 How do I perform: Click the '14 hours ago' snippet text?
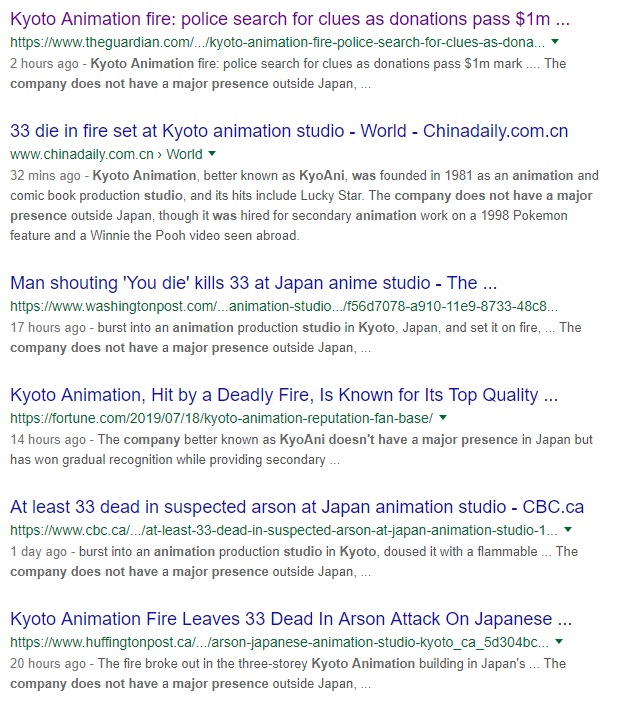tap(48, 440)
